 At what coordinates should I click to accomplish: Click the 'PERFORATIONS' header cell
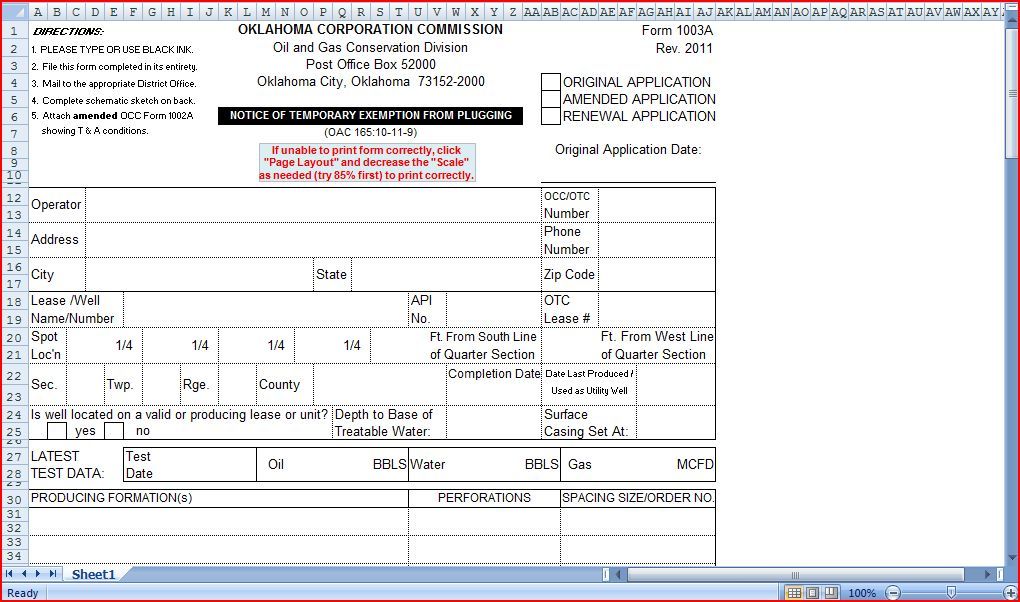tap(484, 498)
